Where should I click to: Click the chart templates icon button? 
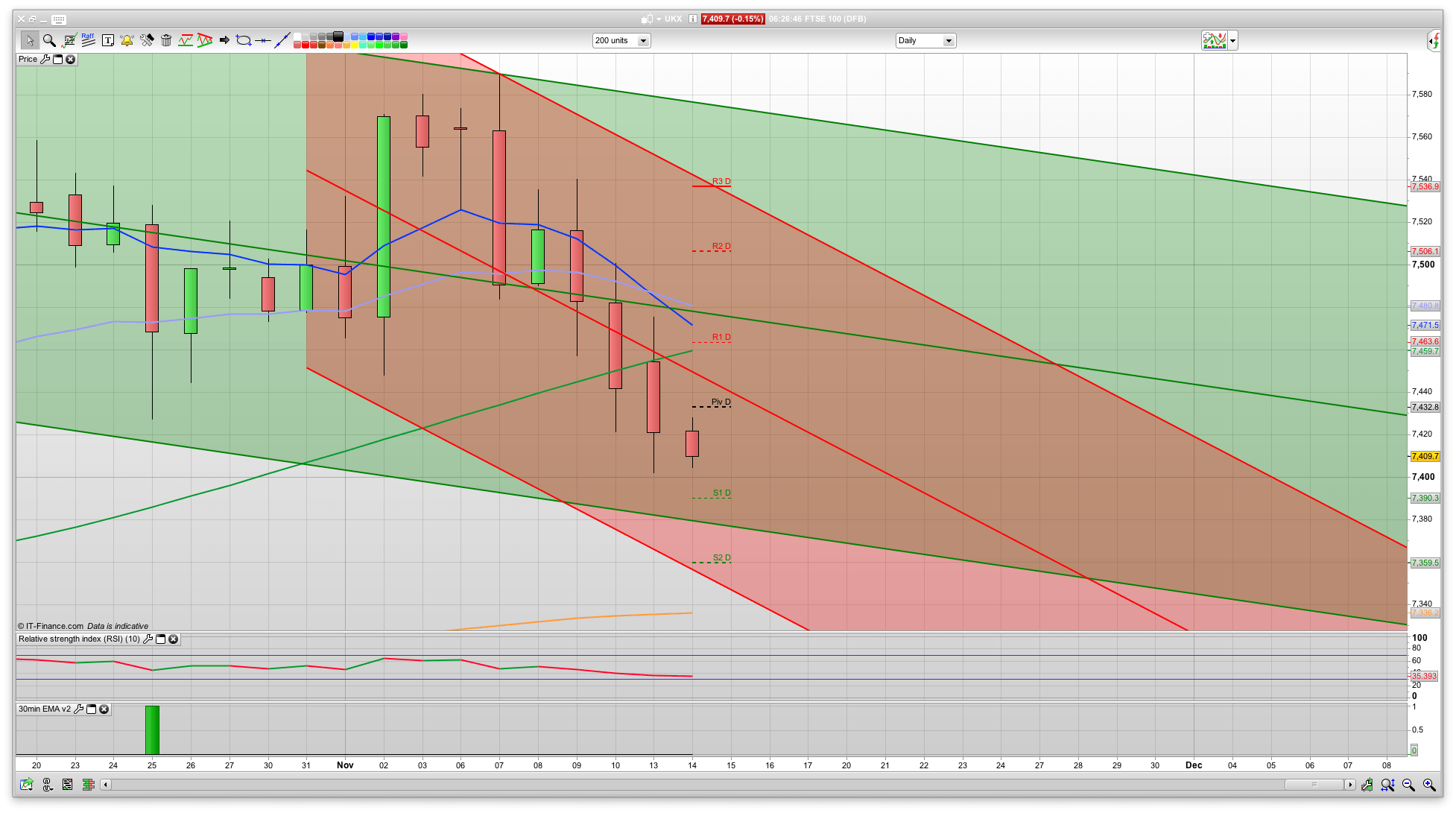(1215, 40)
